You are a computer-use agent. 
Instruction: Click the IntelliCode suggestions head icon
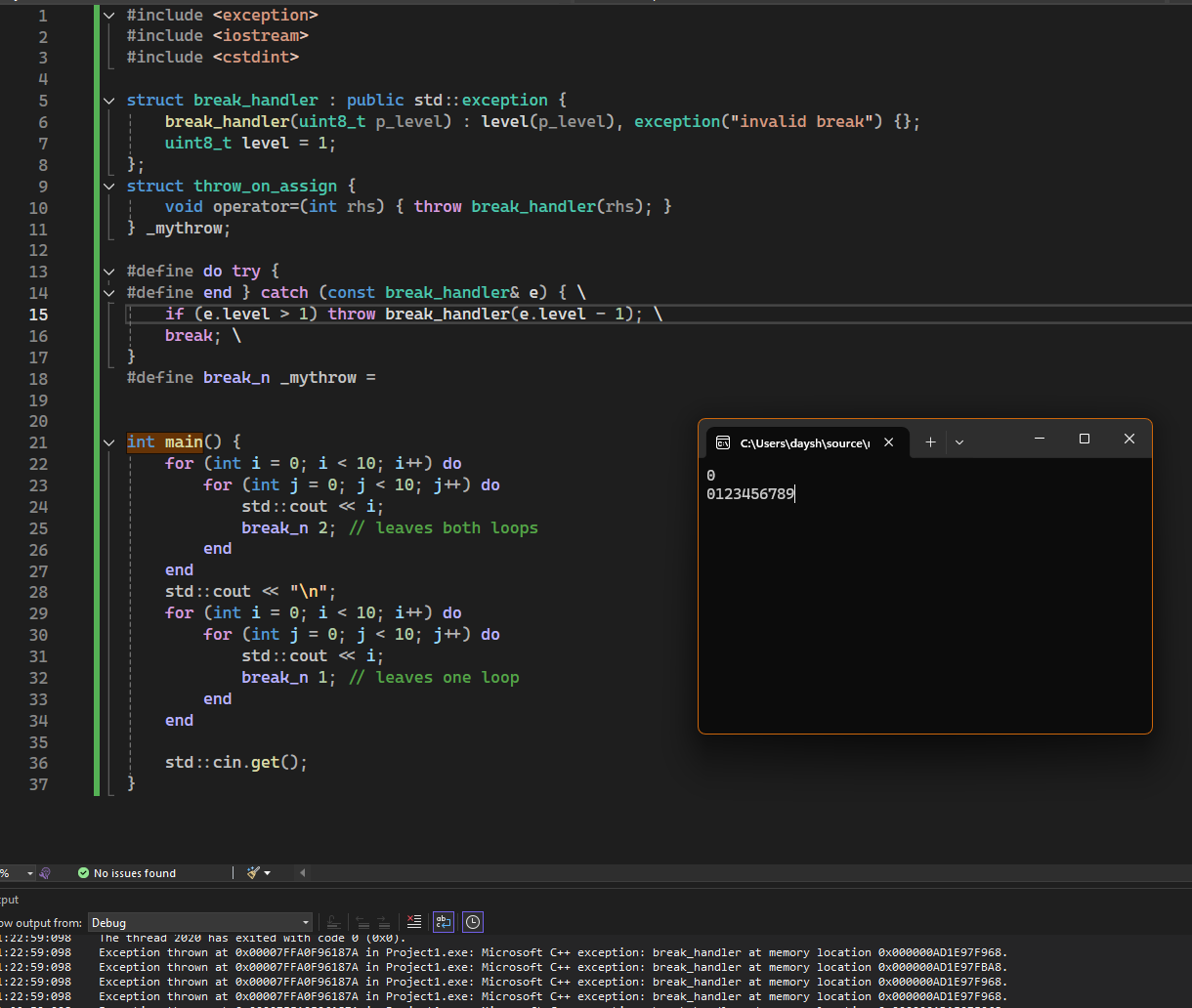(x=45, y=872)
